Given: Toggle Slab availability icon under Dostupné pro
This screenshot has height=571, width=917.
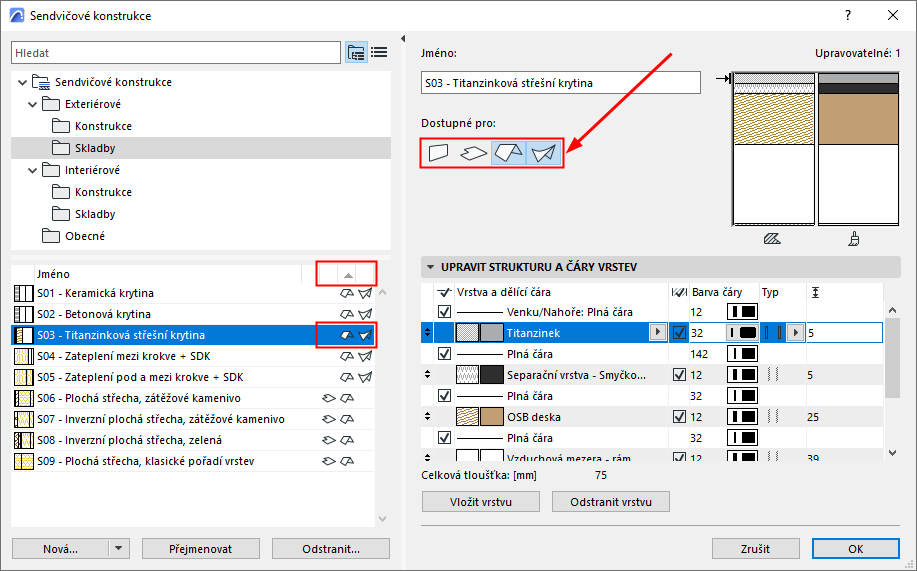Looking at the screenshot, I should (x=474, y=153).
